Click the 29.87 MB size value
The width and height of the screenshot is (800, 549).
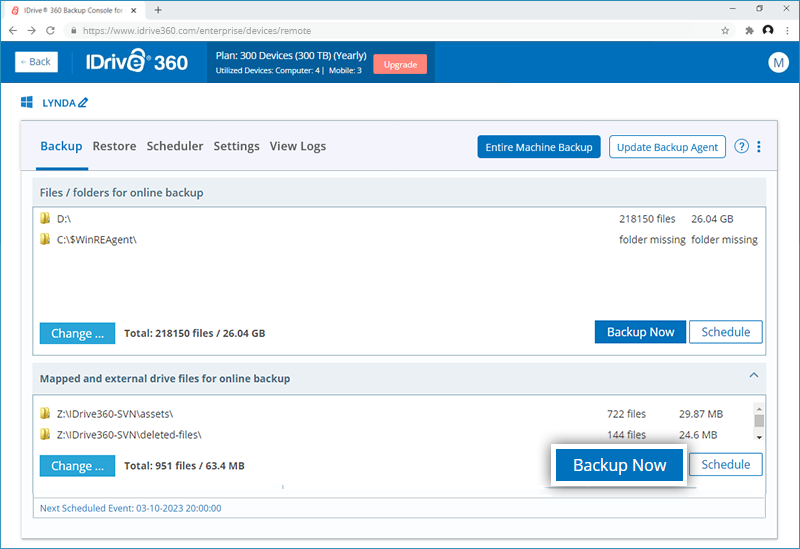click(701, 414)
